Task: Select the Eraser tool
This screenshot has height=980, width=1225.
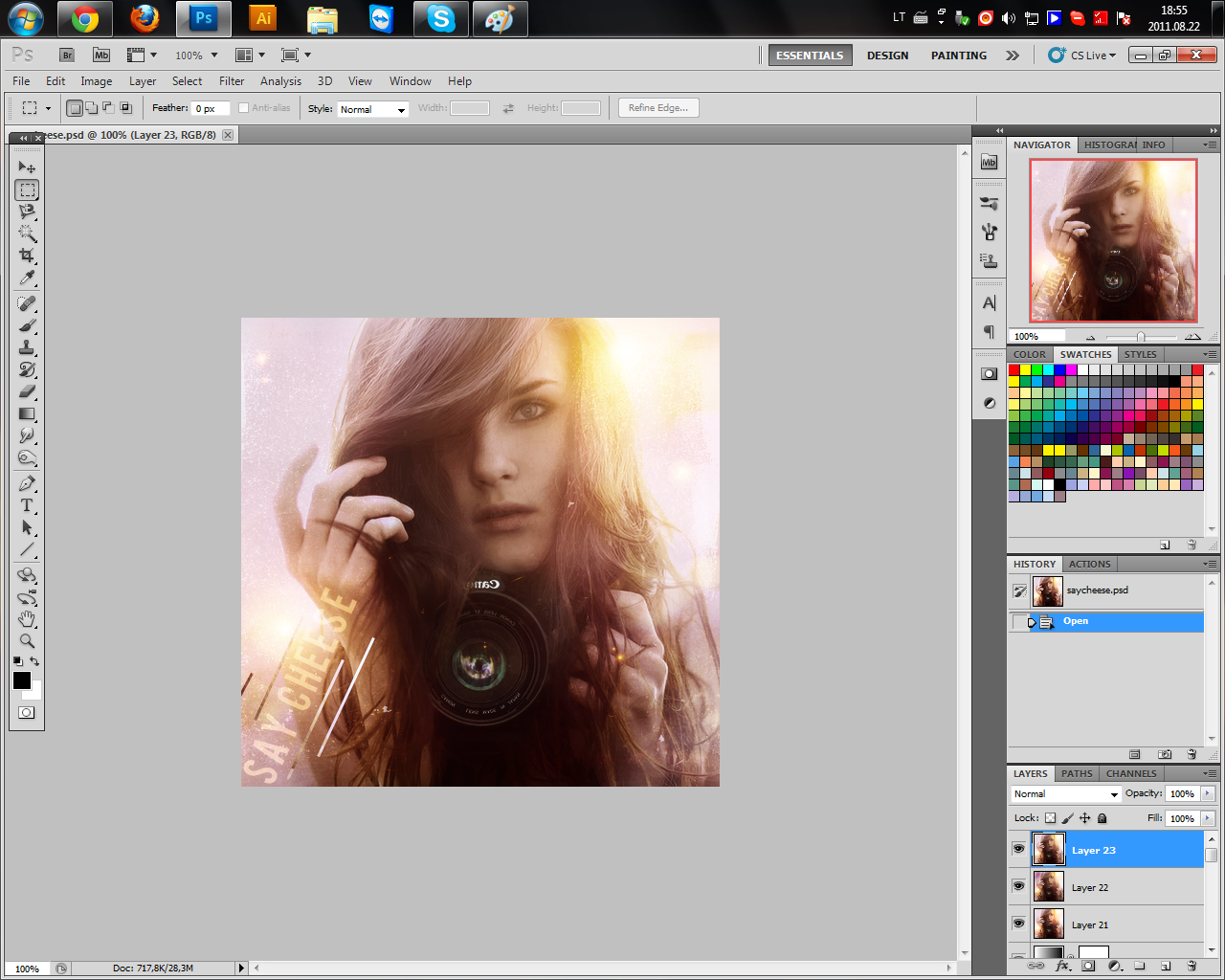Action: (x=27, y=391)
